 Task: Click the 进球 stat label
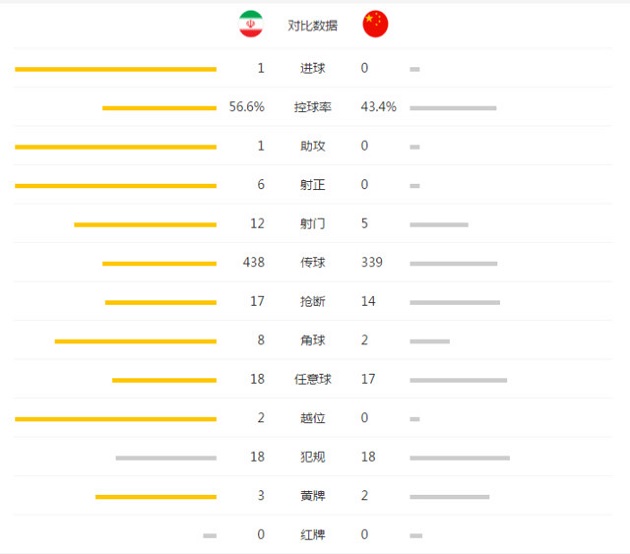click(313, 68)
